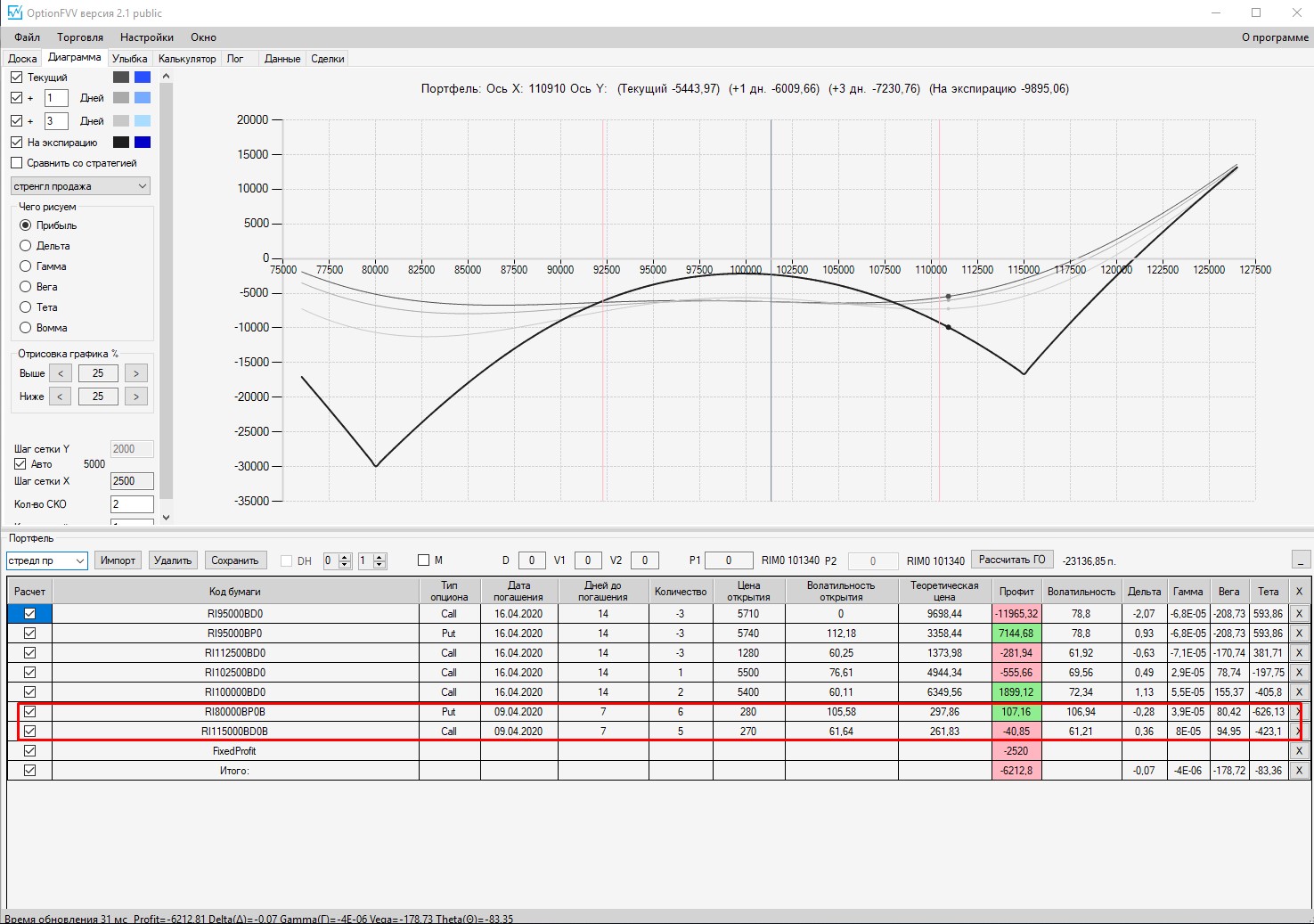Image resolution: width=1314 pixels, height=924 pixels.
Task: Select the Гамма radio button
Action: pos(26,266)
